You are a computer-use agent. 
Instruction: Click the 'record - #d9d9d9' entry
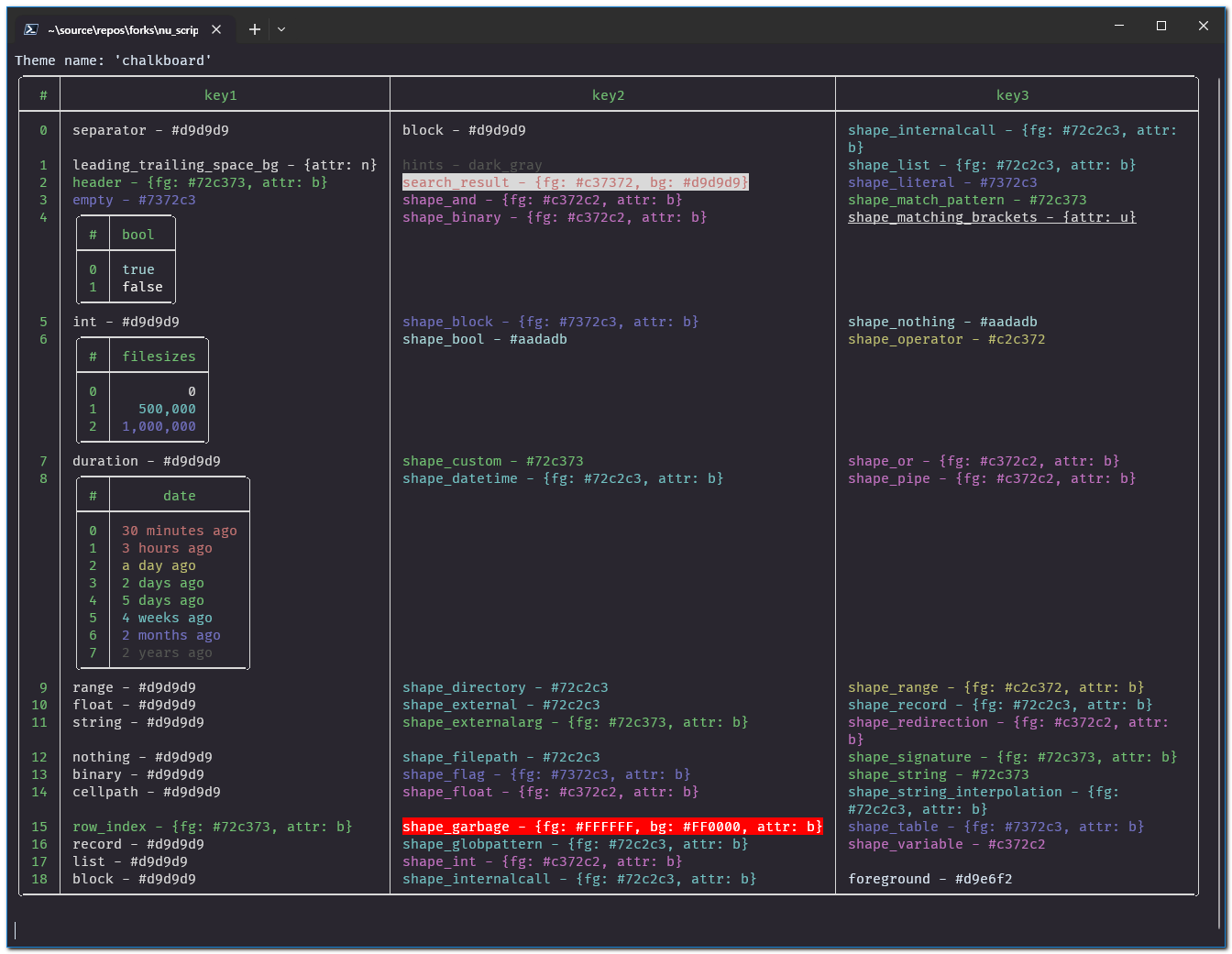pos(138,844)
